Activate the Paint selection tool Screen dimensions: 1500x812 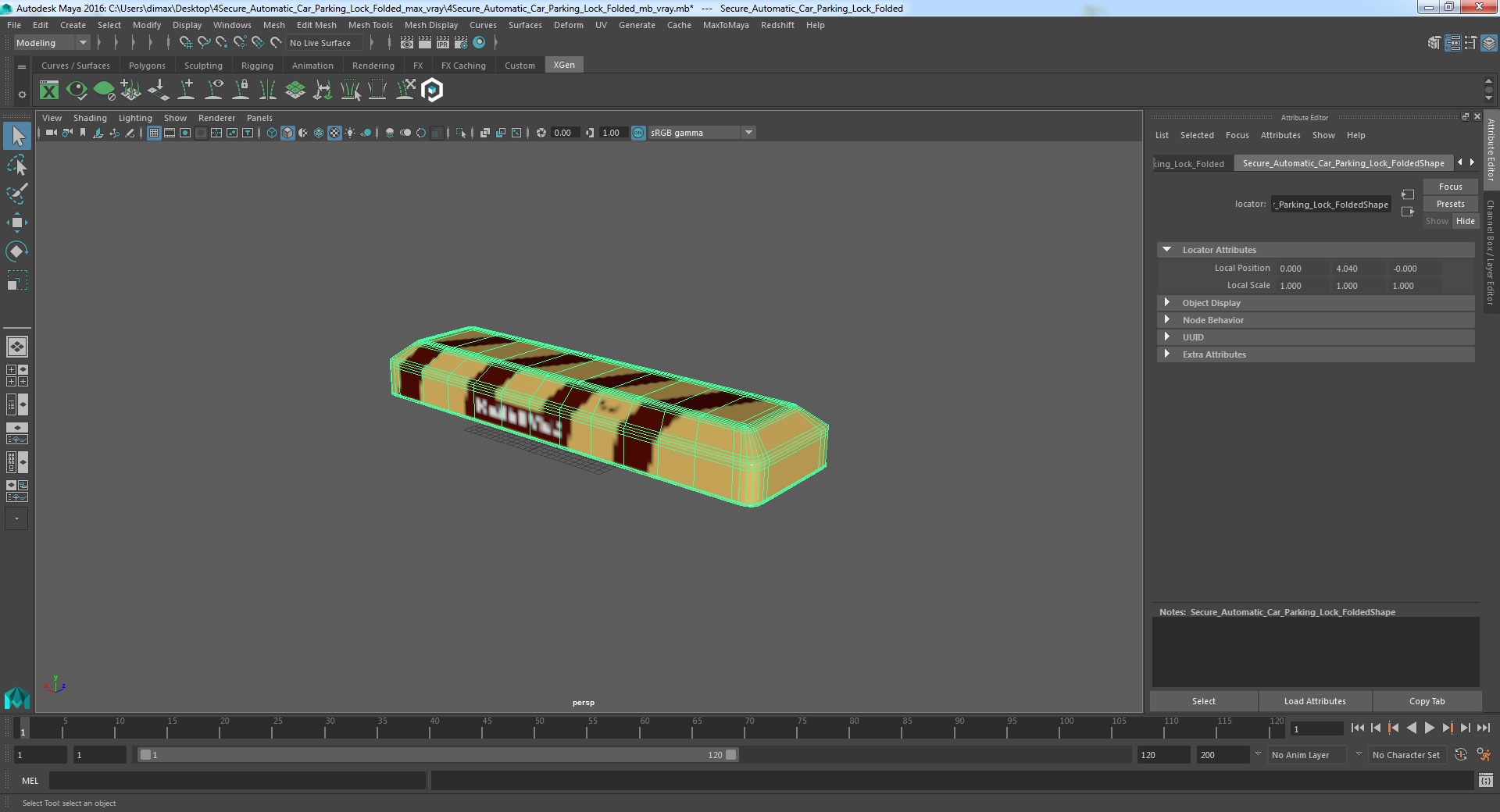coord(16,194)
